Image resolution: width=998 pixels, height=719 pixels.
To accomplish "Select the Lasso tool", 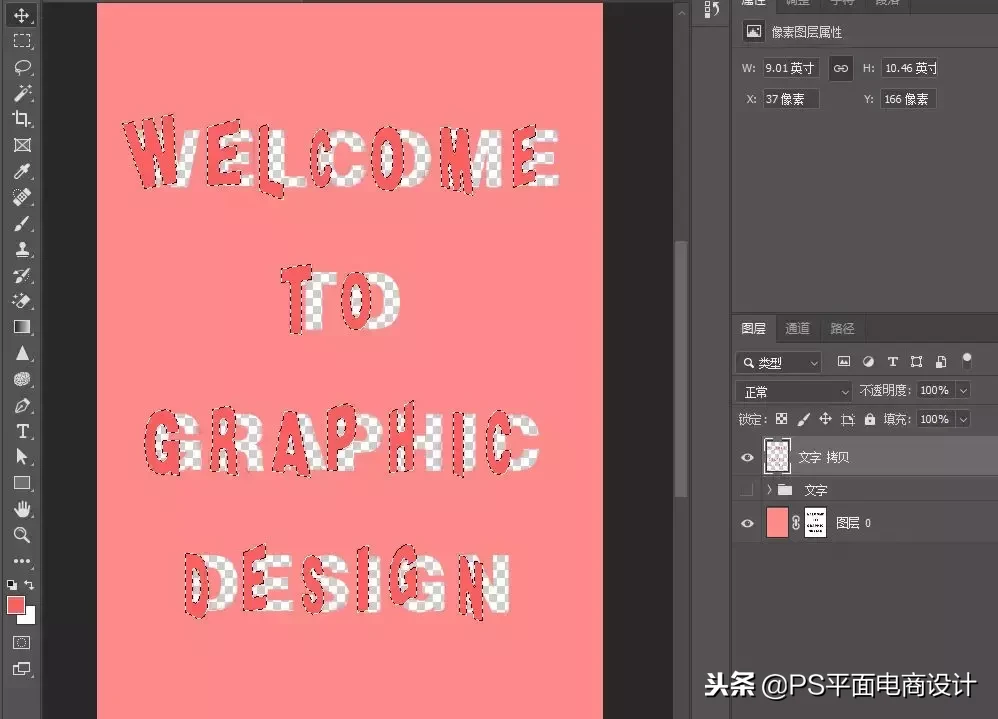I will (x=22, y=67).
